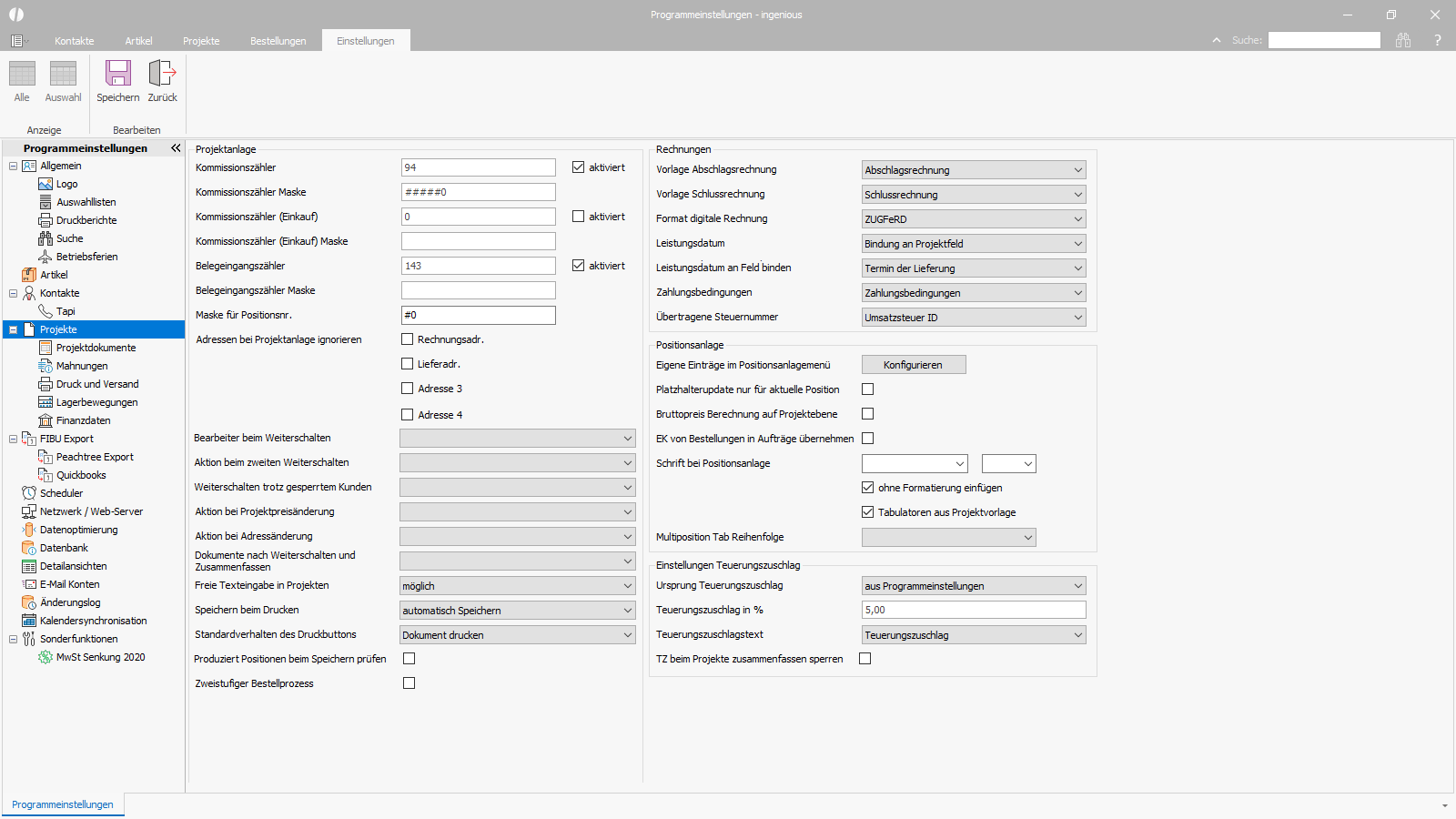Viewport: 1456px width, 819px height.
Task: Select the Datenbank icon
Action: point(29,548)
